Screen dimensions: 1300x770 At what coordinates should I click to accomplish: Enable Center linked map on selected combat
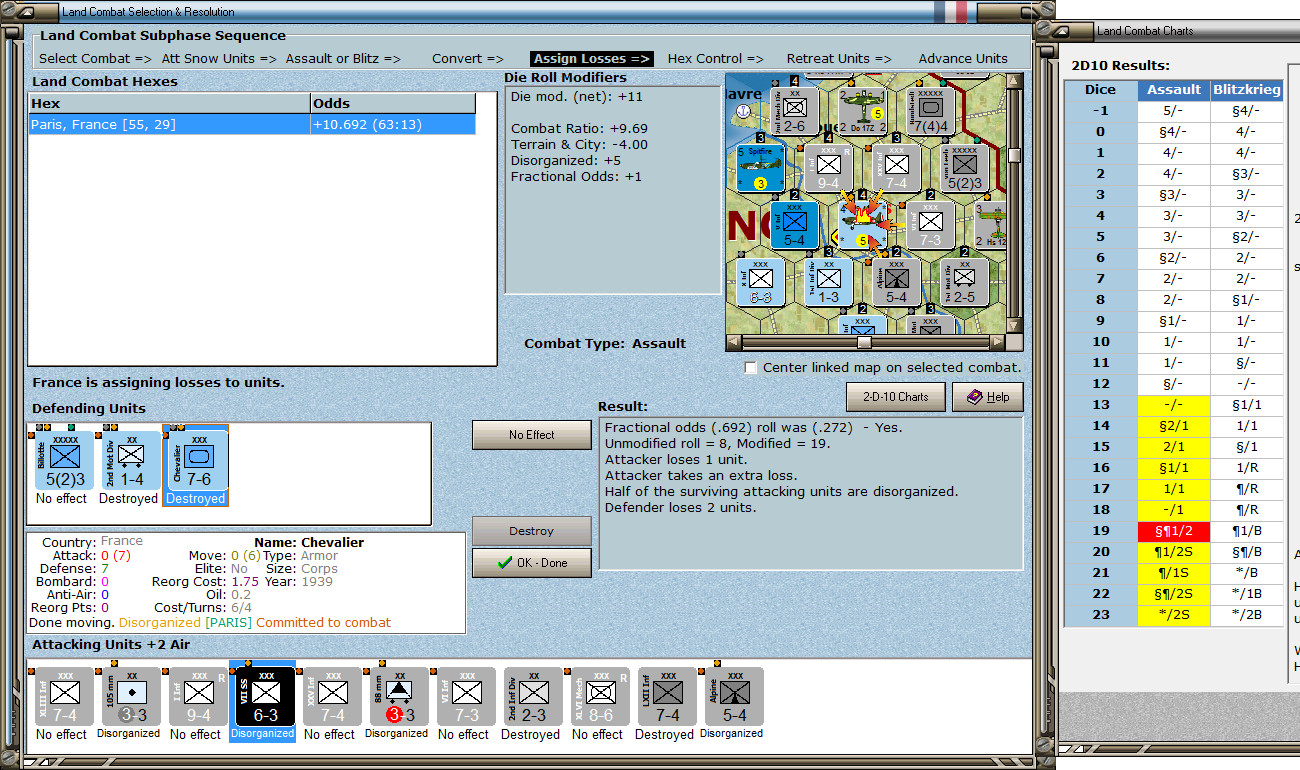click(x=751, y=367)
